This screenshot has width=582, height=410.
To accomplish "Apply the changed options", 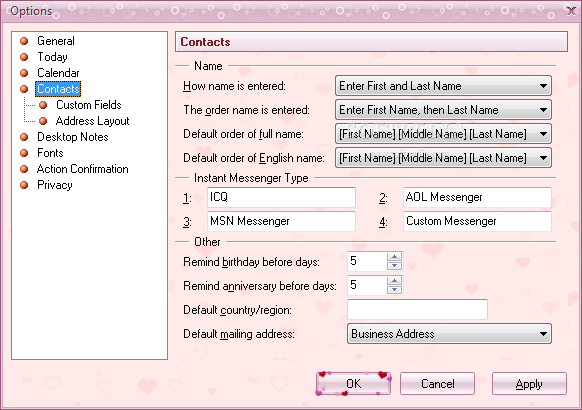I will coord(529,383).
